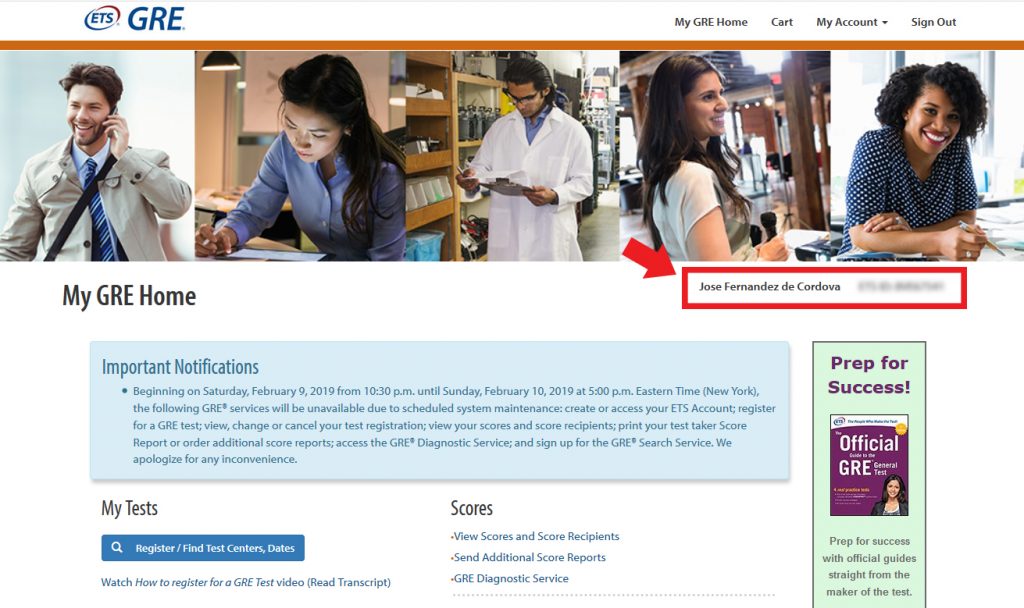
Task: Go to My GRE Home in navigation
Action: pyautogui.click(x=711, y=22)
